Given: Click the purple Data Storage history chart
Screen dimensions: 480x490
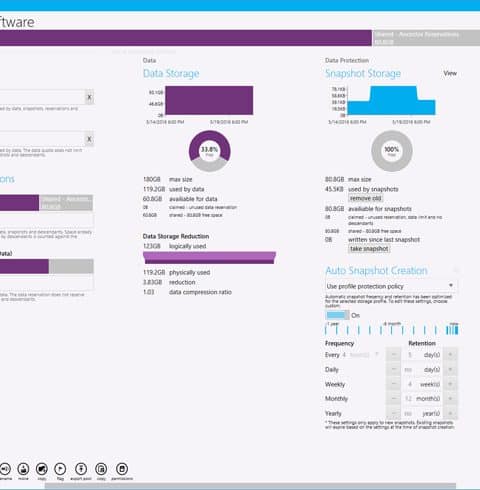Looking at the screenshot, I should [x=209, y=100].
